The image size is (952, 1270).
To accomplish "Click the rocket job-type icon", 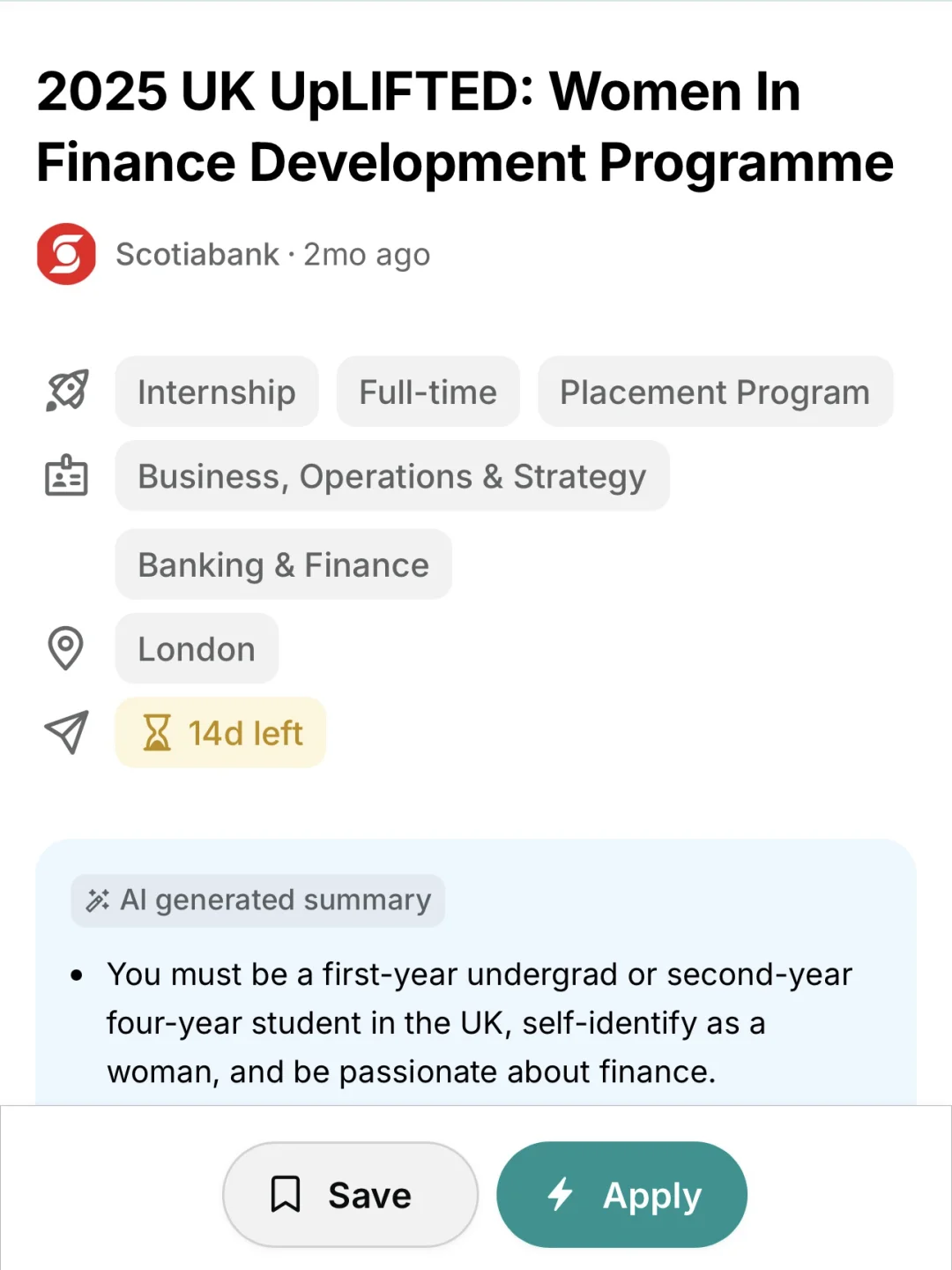I will (x=67, y=391).
